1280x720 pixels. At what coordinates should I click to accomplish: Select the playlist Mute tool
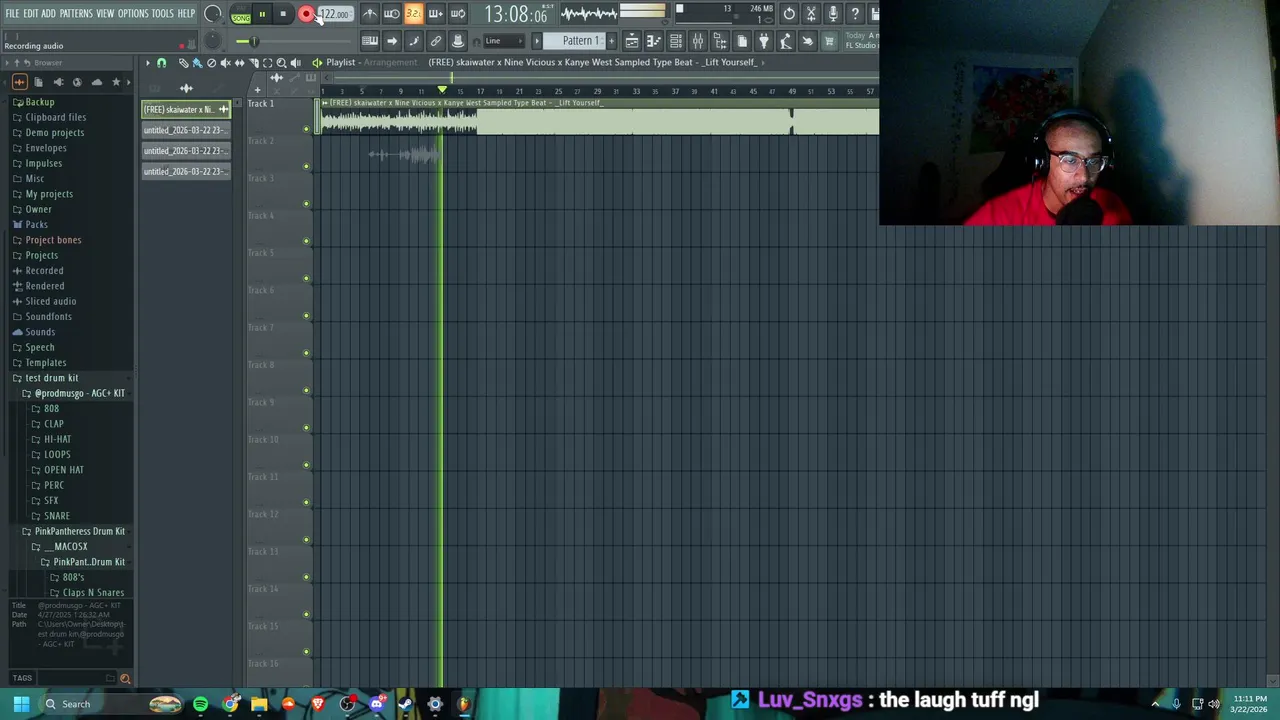point(225,63)
